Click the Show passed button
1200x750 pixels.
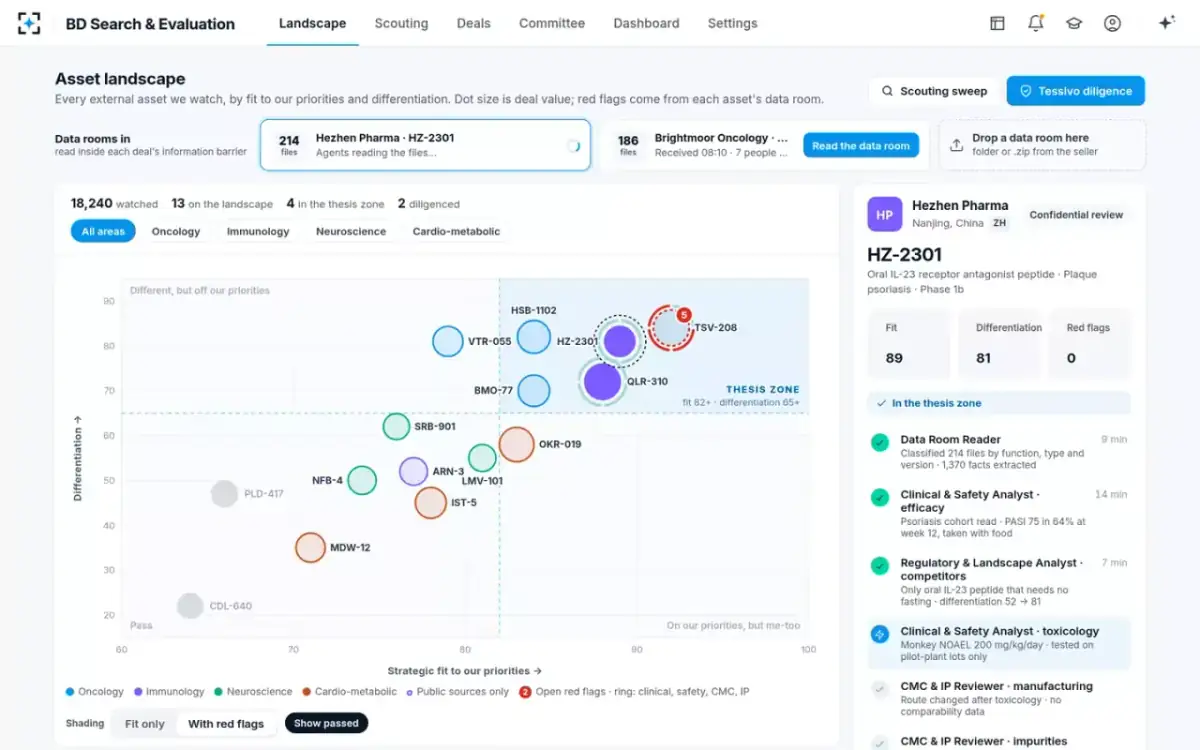tap(326, 723)
